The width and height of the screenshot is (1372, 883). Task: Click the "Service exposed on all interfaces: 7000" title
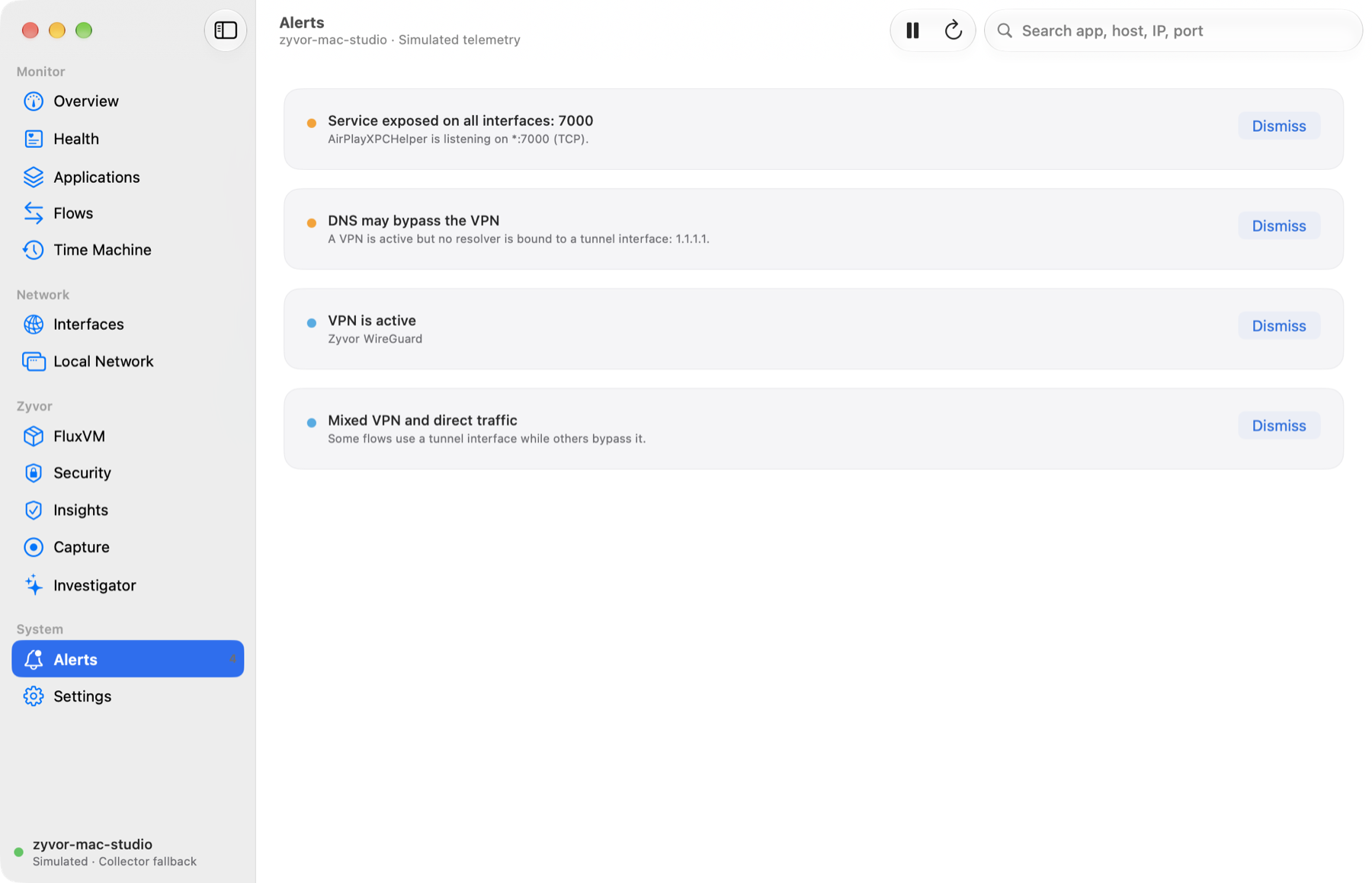point(460,120)
